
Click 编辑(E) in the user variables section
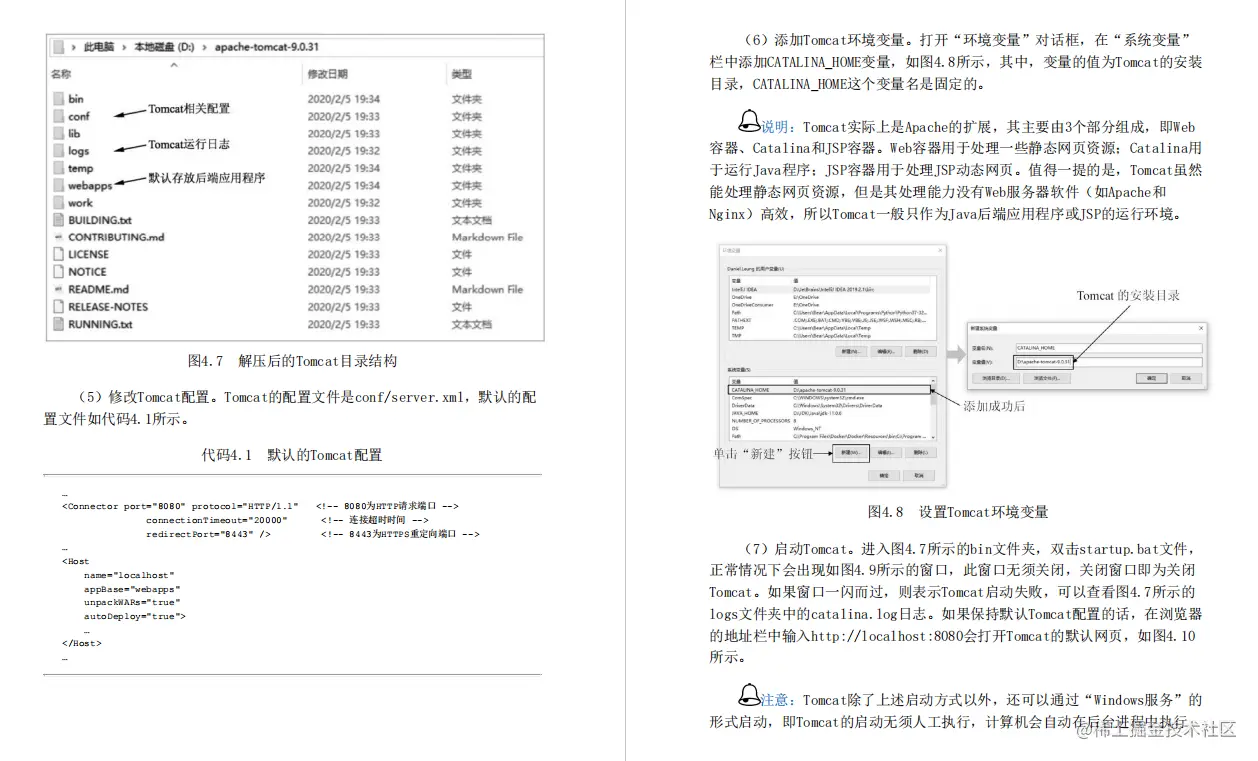886,351
